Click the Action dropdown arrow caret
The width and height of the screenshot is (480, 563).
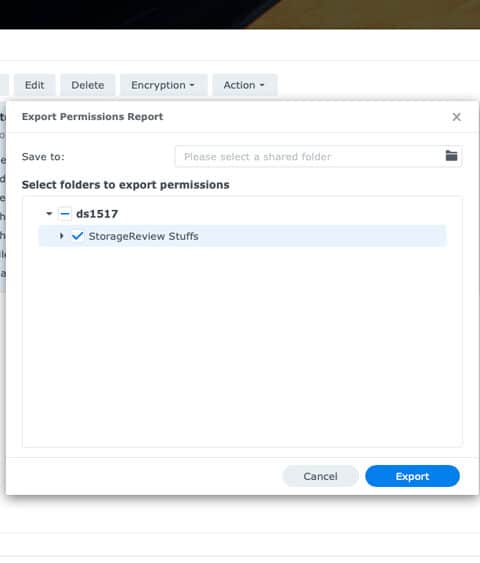pos(262,85)
